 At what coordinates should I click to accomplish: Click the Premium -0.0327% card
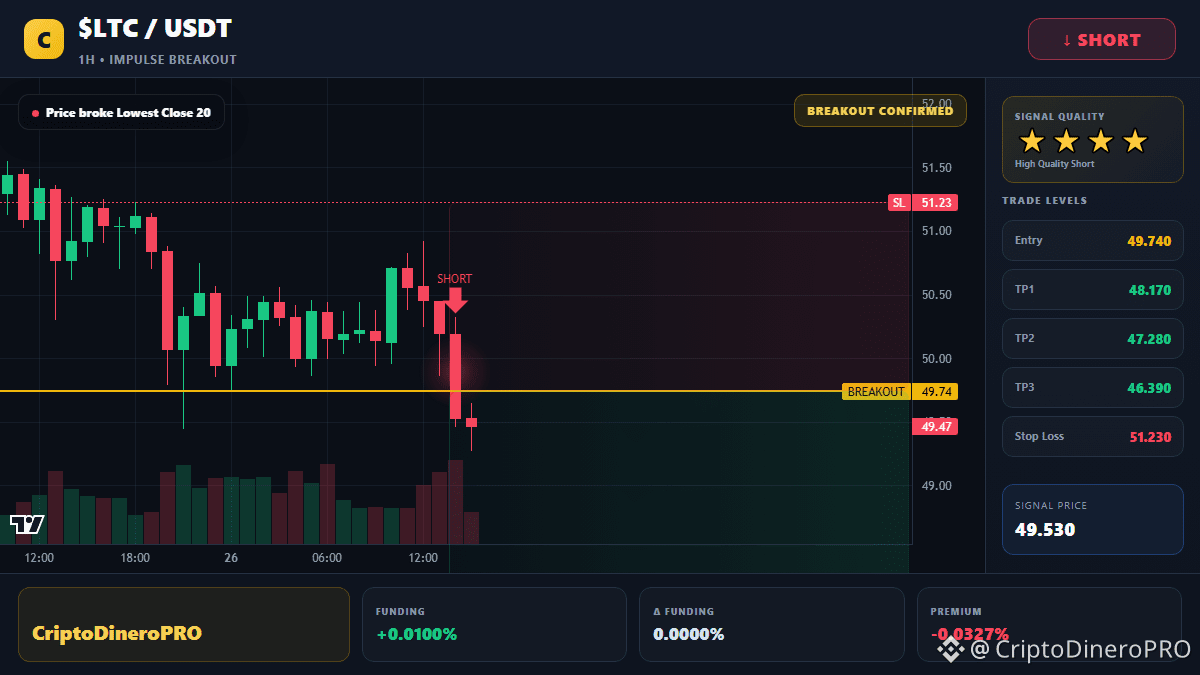point(1049,624)
